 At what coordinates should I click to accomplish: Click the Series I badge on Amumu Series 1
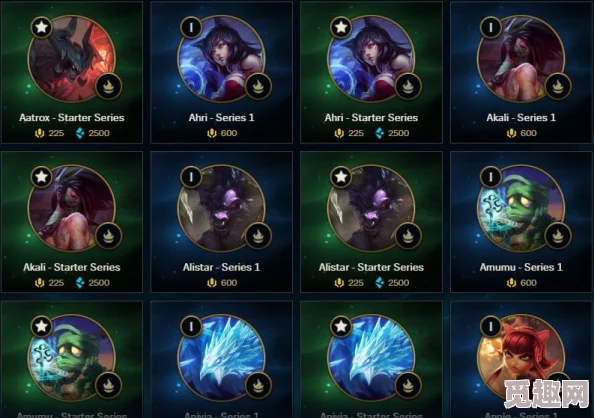(x=491, y=177)
